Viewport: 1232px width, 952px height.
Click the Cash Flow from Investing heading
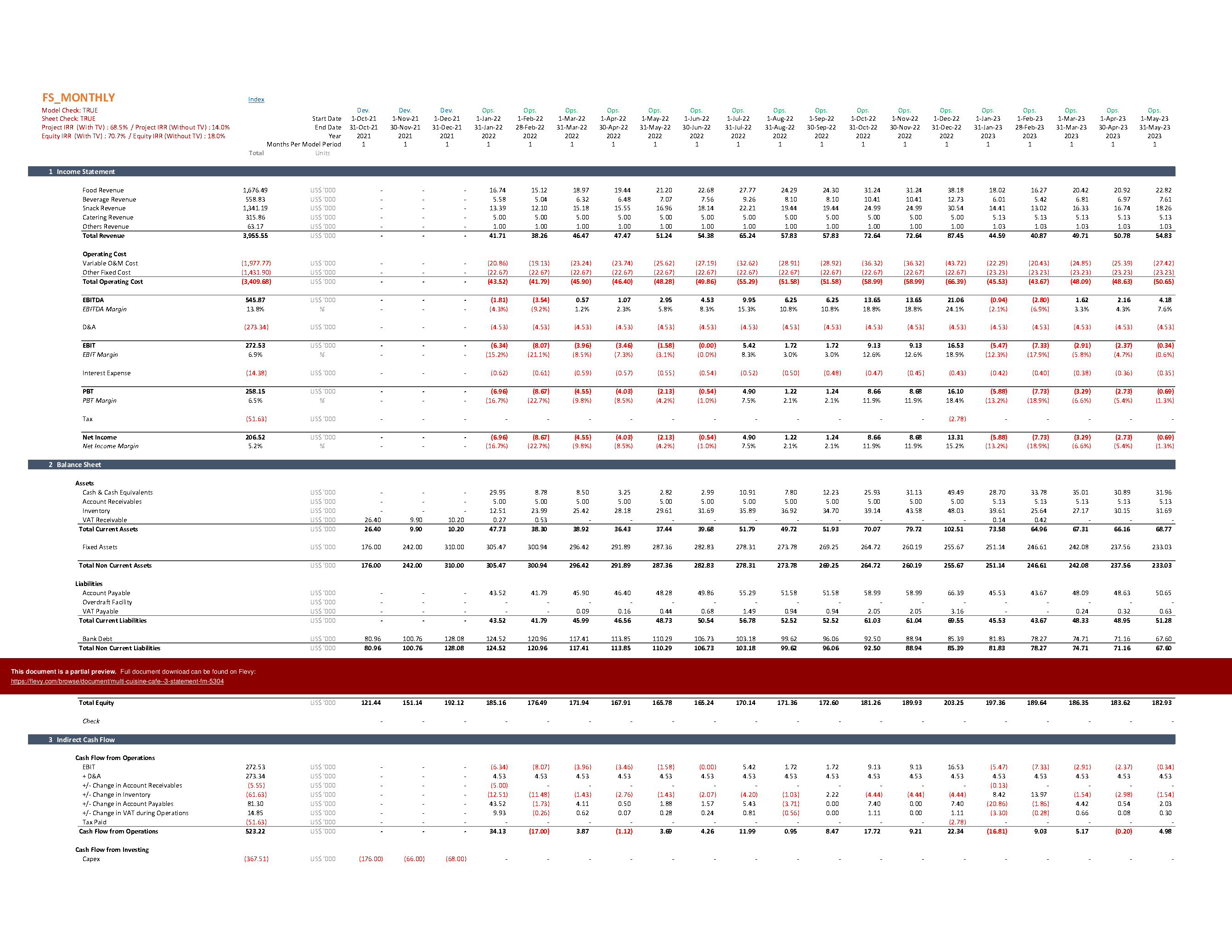click(x=112, y=850)
